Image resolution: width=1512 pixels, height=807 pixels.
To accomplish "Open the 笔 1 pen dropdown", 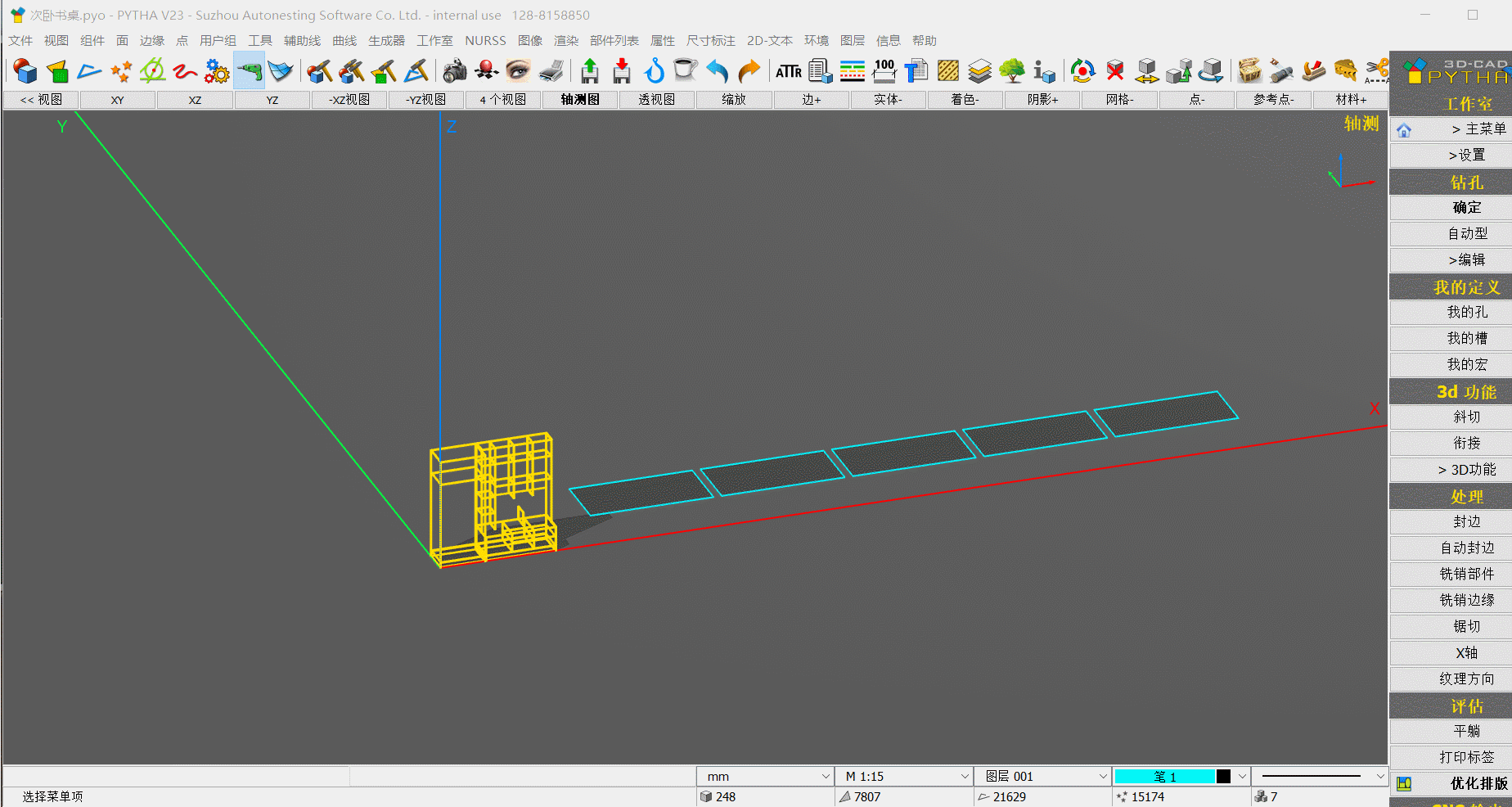I will pyautogui.click(x=1241, y=776).
